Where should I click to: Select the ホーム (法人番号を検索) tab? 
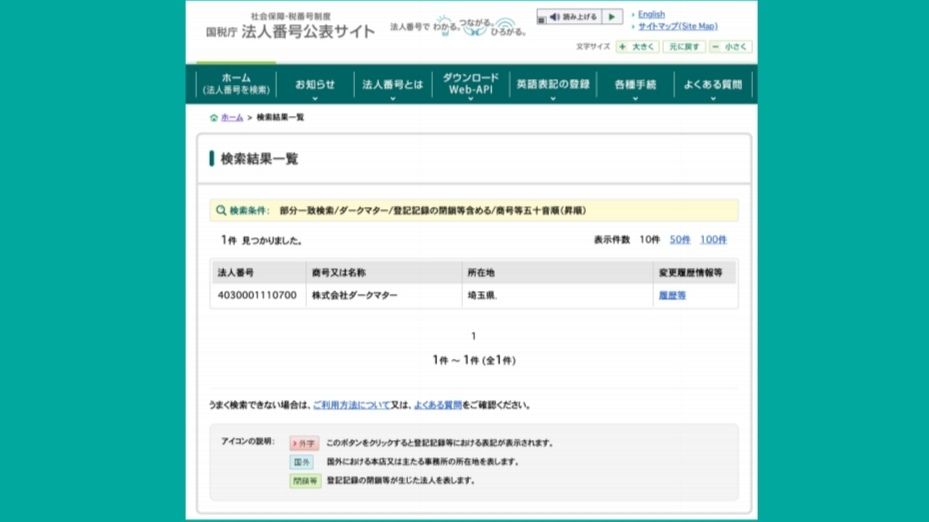coord(236,84)
